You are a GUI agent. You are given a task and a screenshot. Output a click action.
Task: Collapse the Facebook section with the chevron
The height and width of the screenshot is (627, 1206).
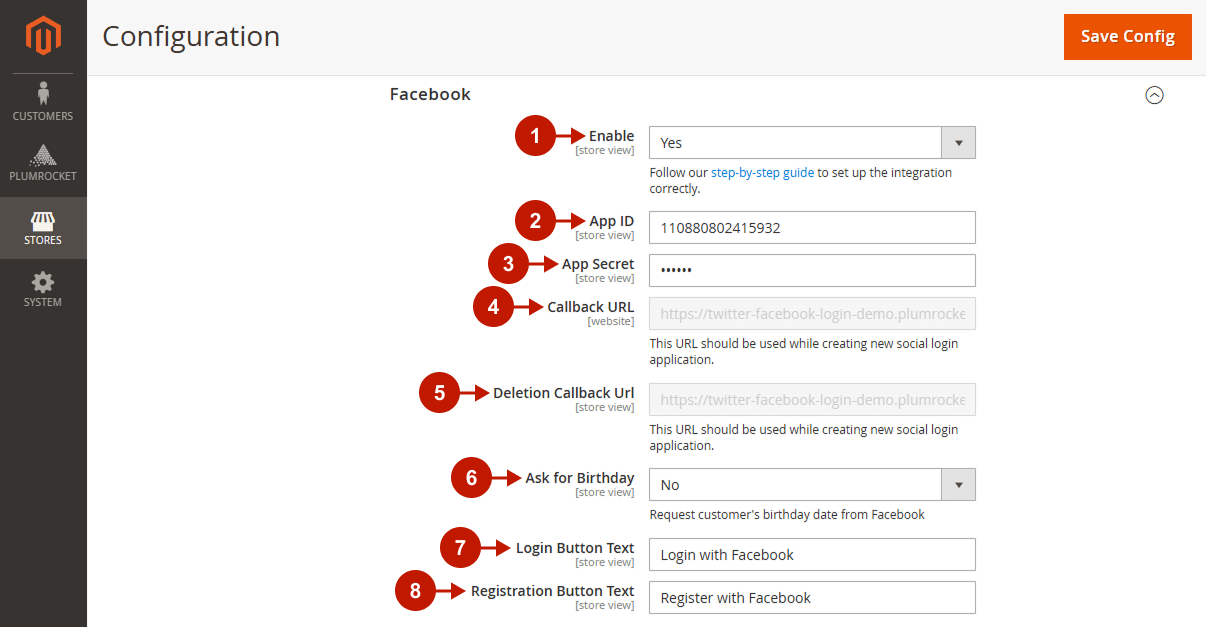click(1154, 95)
